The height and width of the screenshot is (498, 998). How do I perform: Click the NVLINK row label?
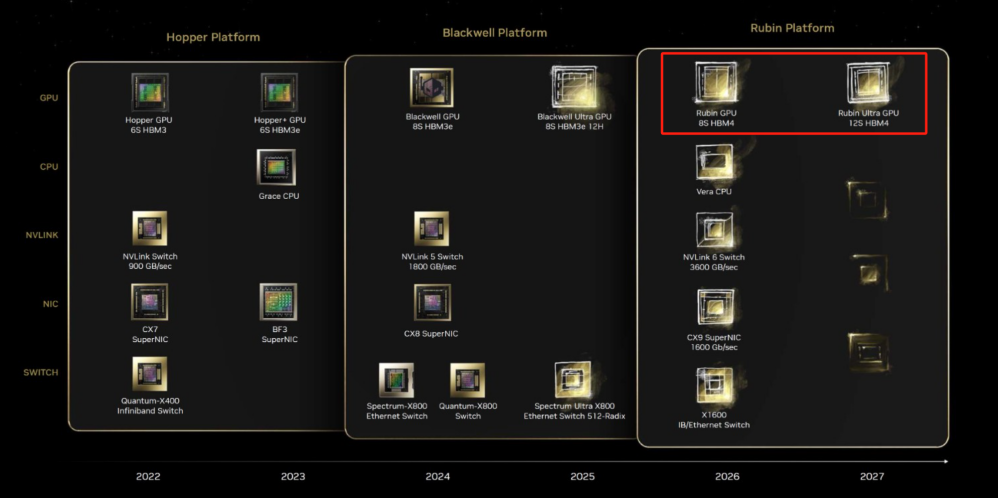click(x=43, y=236)
